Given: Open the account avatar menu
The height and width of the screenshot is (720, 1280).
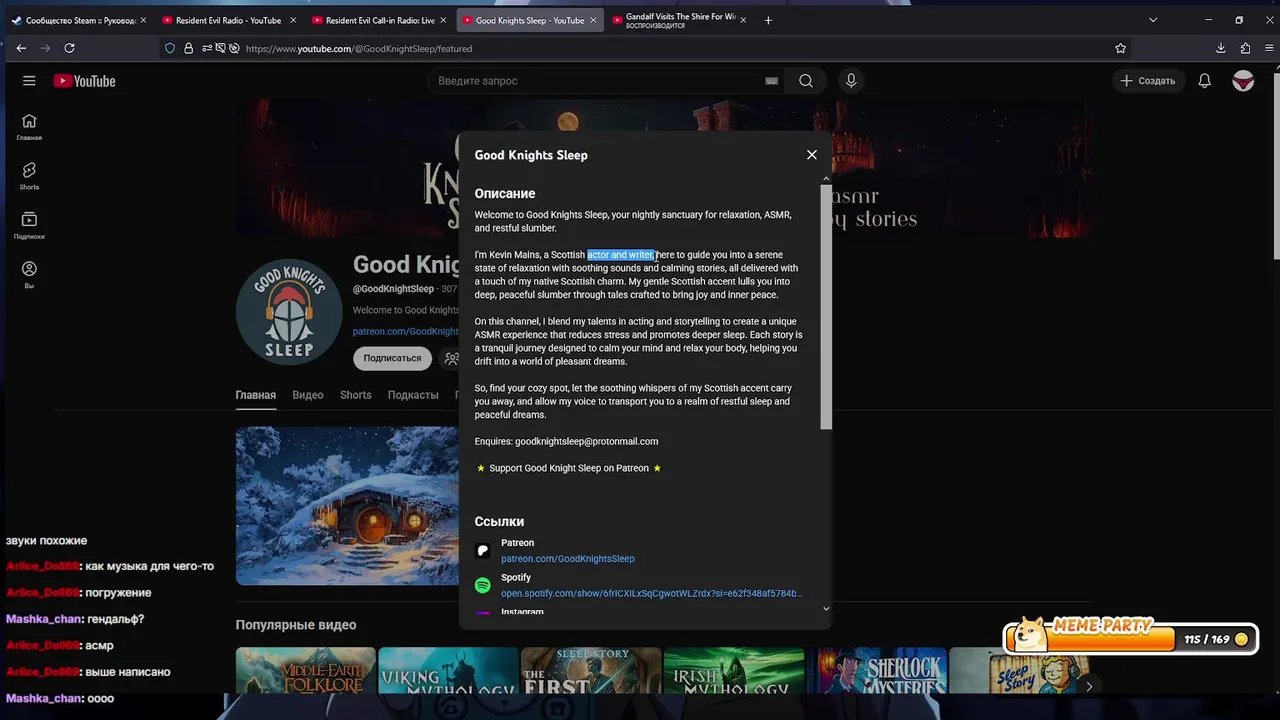Looking at the screenshot, I should pyautogui.click(x=1243, y=81).
